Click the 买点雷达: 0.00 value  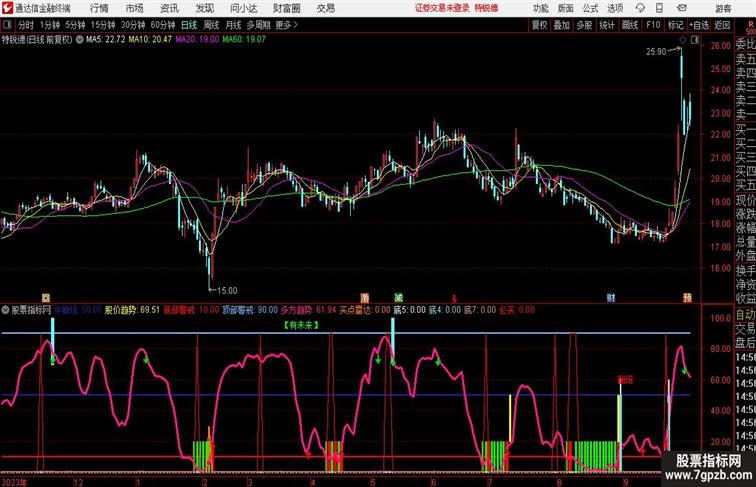pos(364,310)
